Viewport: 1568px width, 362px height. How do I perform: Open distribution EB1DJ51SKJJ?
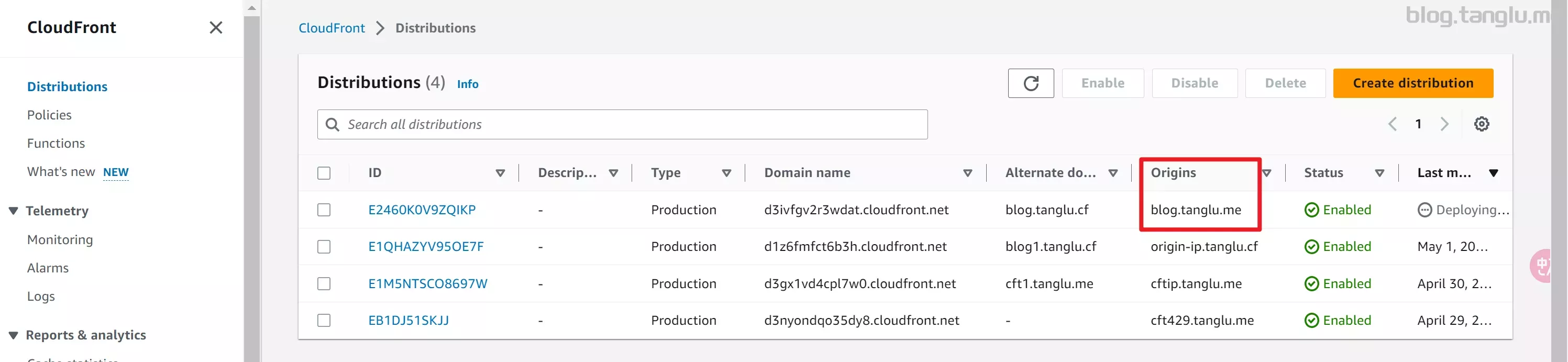(408, 321)
